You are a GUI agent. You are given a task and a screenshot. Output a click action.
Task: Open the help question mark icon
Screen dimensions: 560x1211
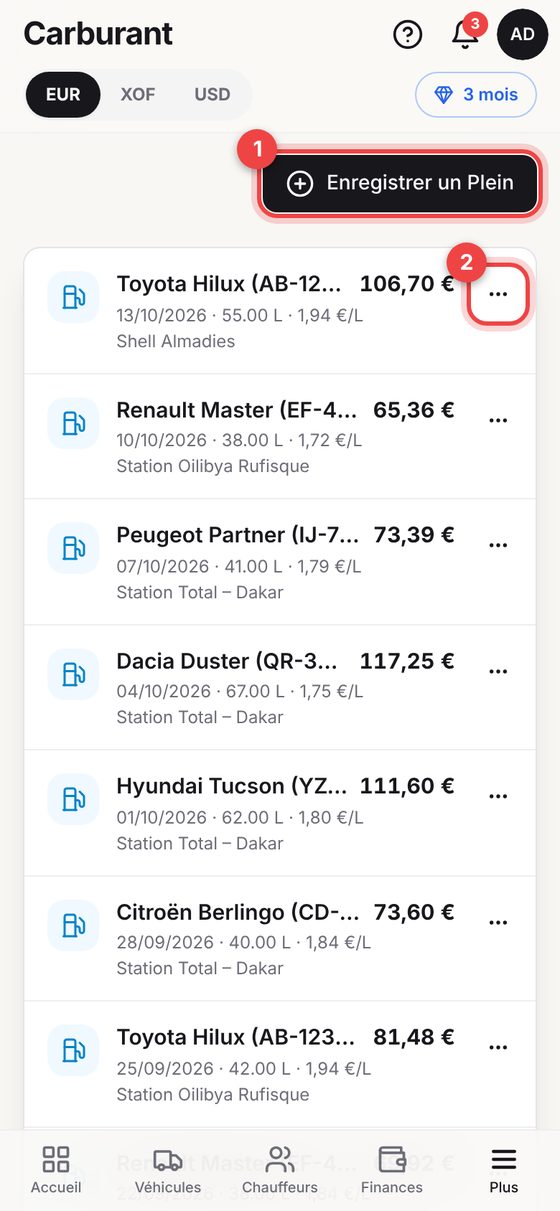point(408,35)
